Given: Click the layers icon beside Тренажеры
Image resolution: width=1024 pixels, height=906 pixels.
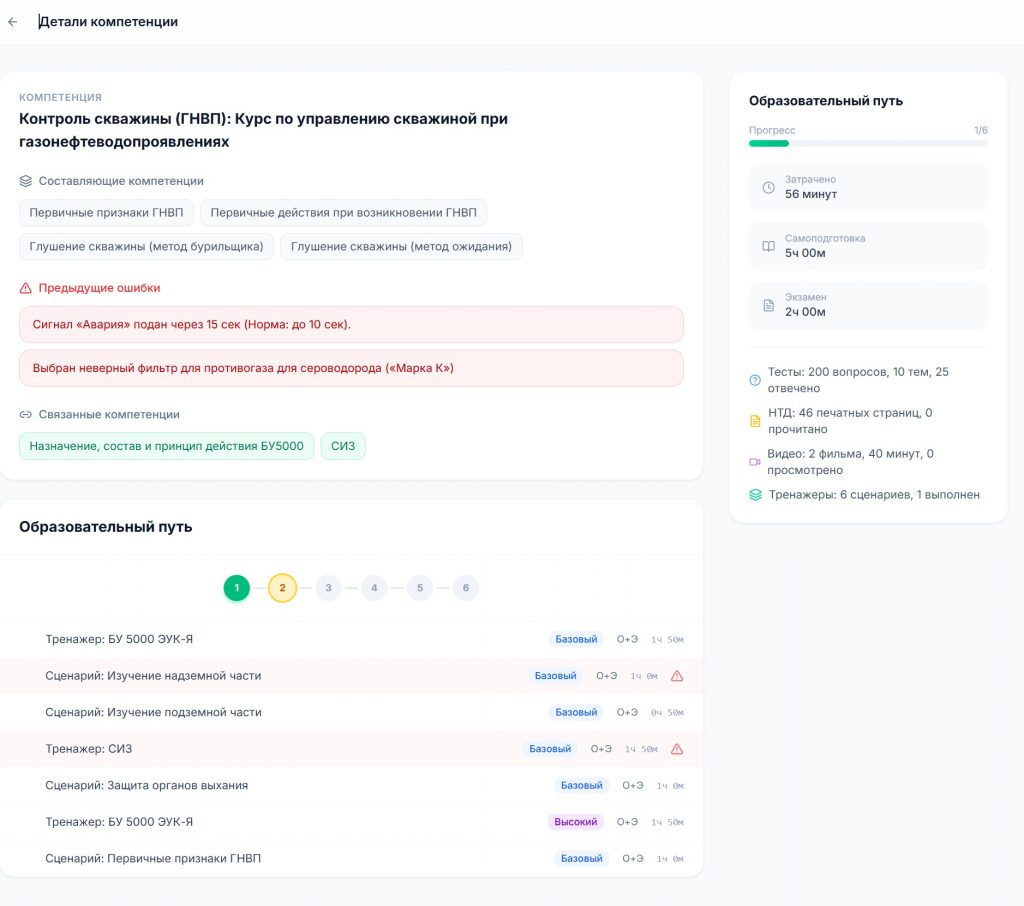Looking at the screenshot, I should (x=755, y=495).
